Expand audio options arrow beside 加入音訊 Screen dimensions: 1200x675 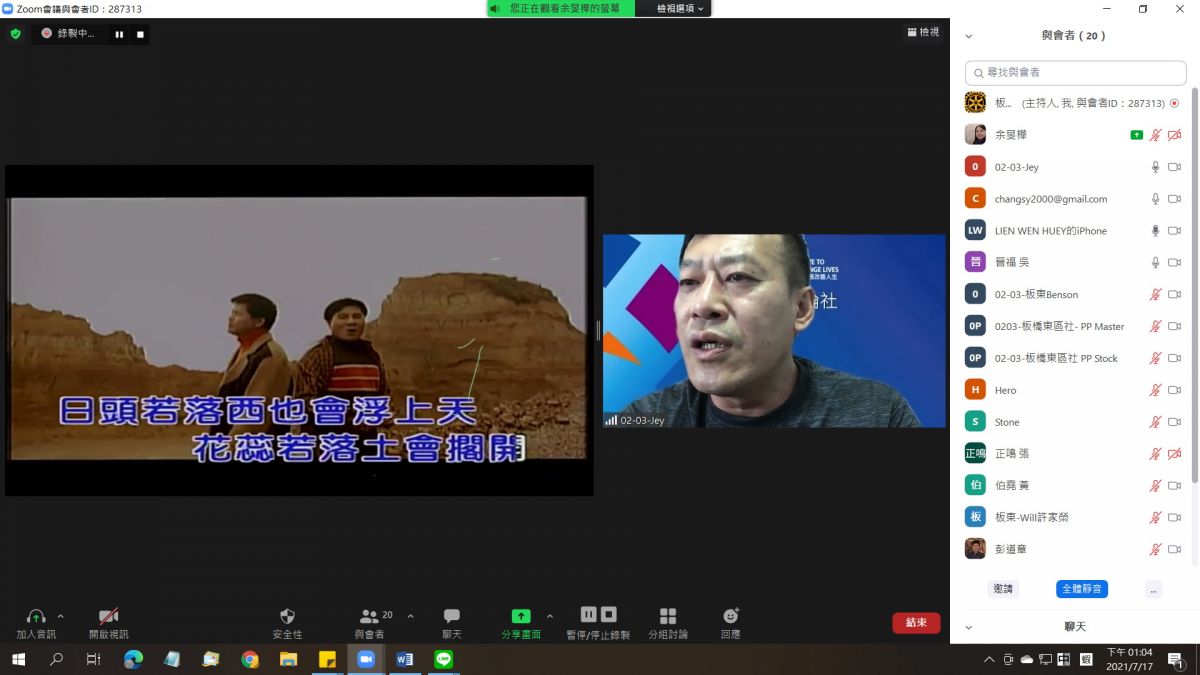tap(60, 616)
